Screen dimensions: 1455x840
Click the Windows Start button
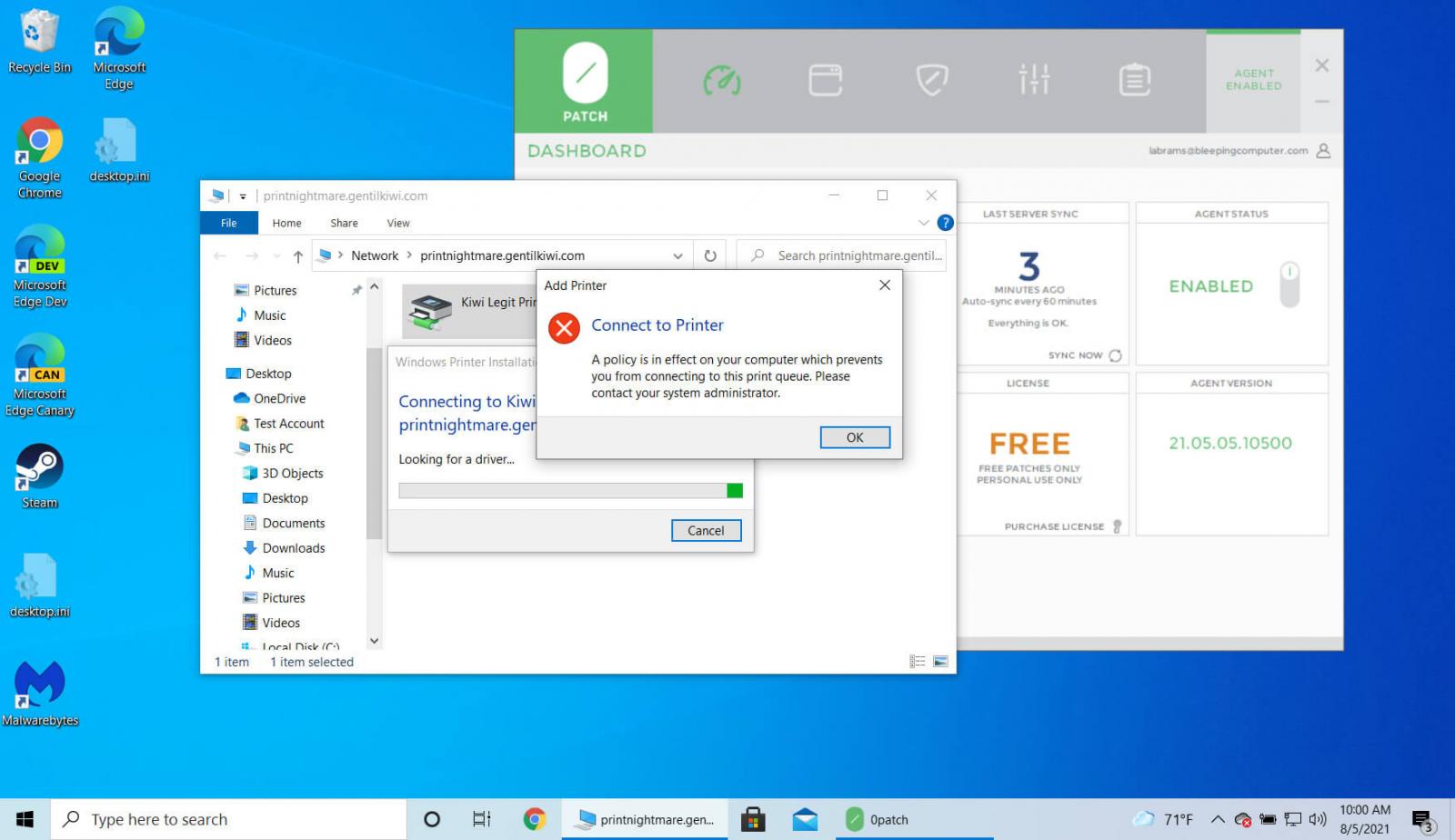tap(25, 819)
